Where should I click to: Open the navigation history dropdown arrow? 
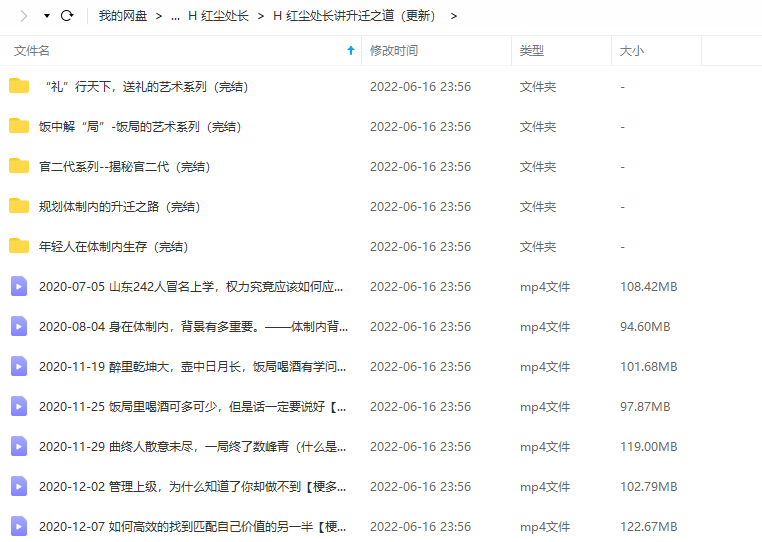pyautogui.click(x=46, y=16)
